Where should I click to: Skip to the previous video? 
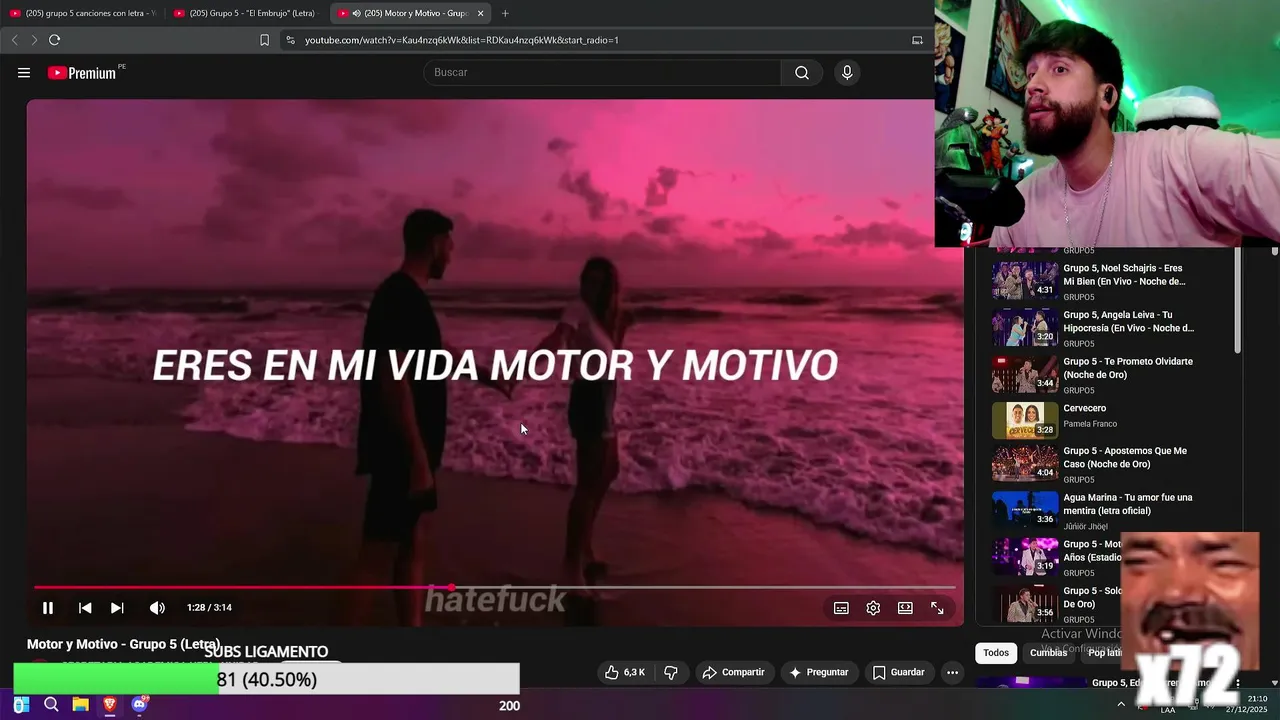(85, 608)
